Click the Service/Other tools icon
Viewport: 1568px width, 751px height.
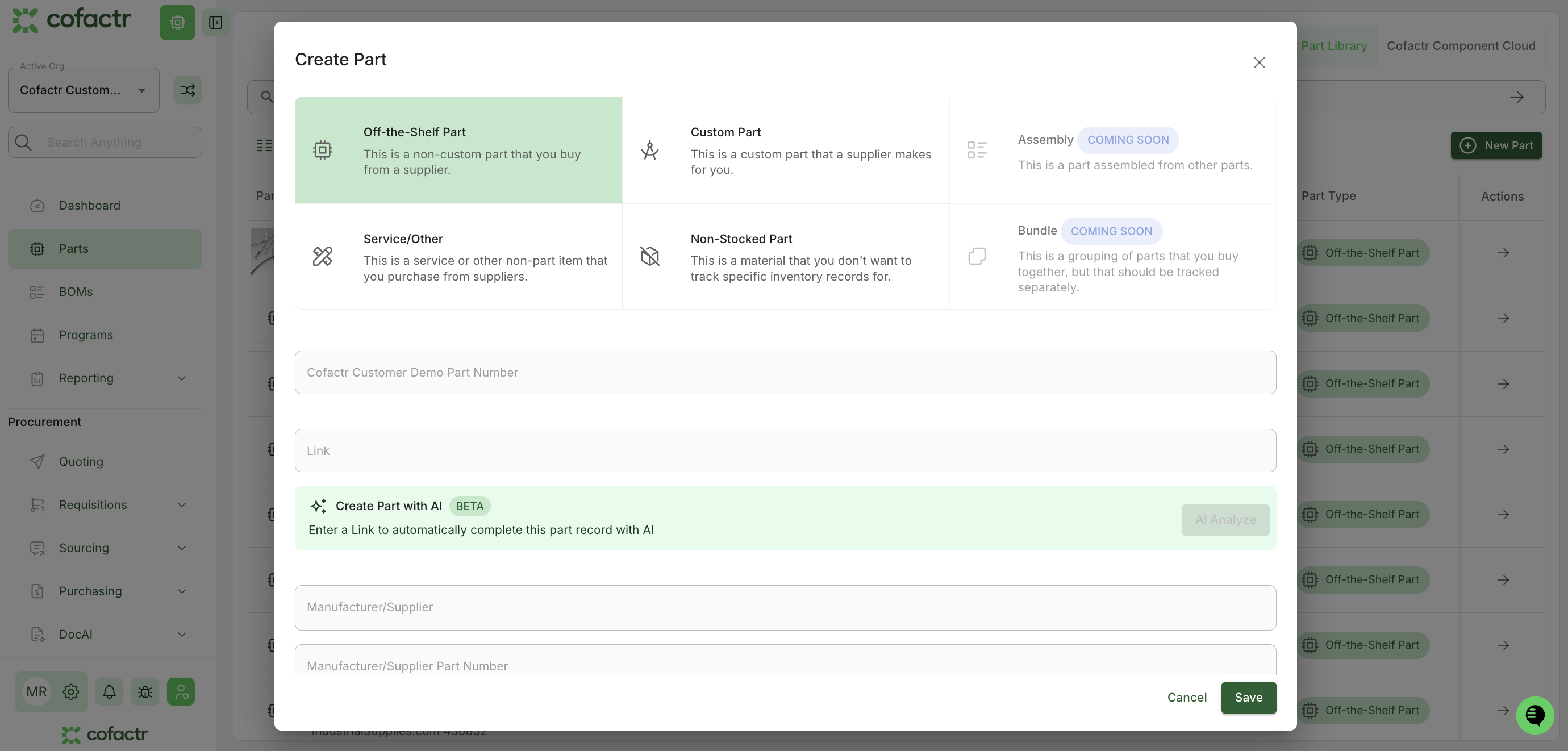(x=323, y=256)
